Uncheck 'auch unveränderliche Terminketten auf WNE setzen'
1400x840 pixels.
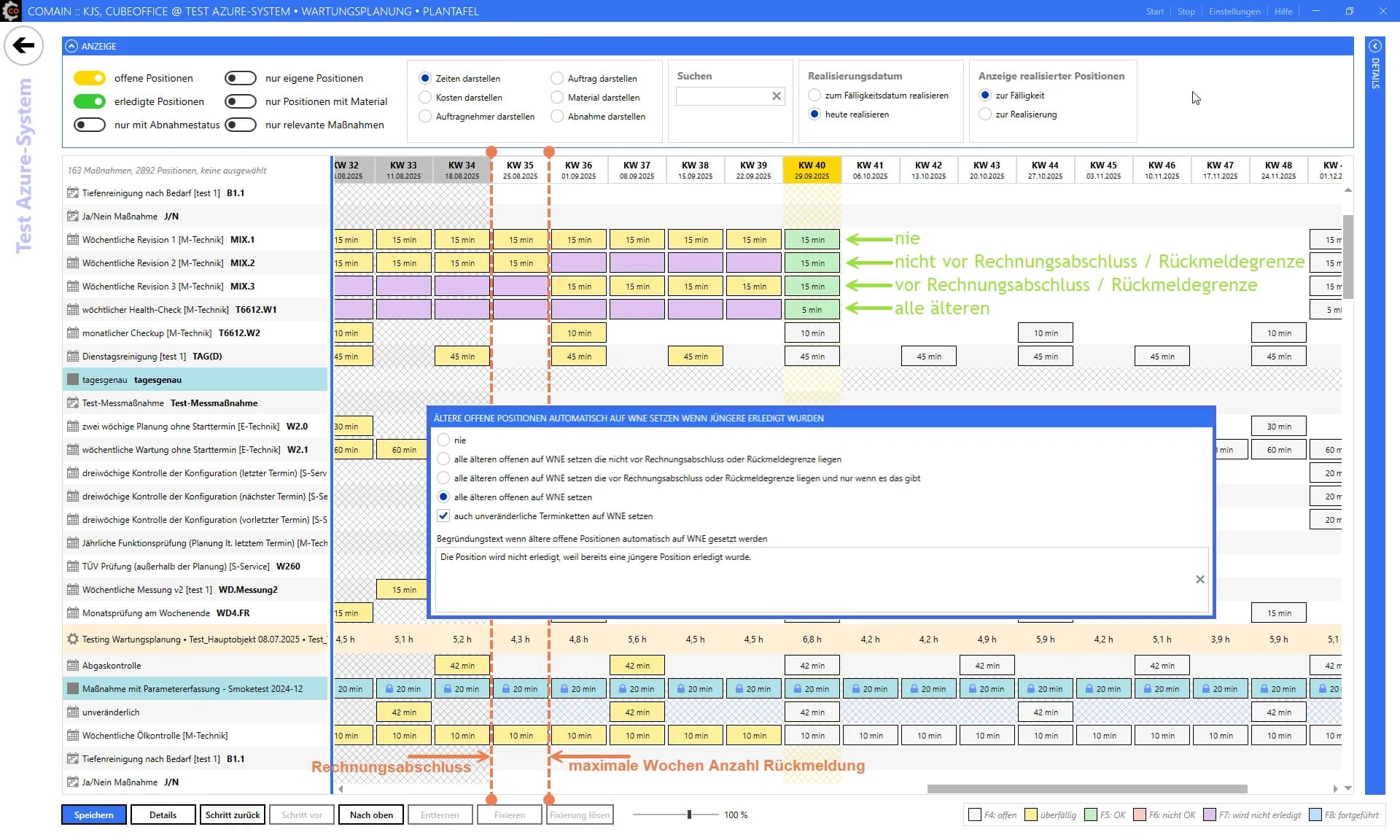[x=443, y=516]
